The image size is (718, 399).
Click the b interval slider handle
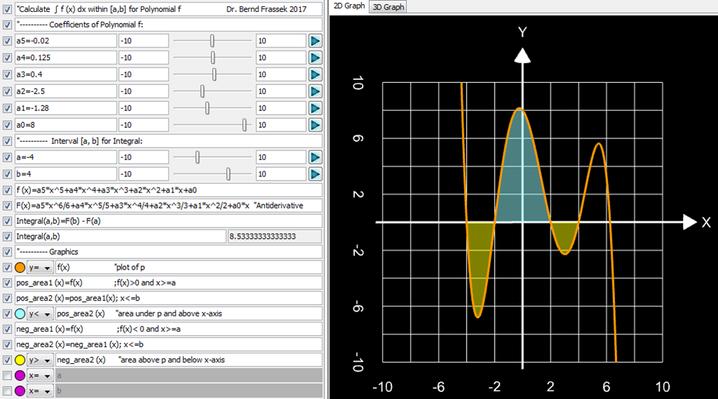tap(228, 174)
